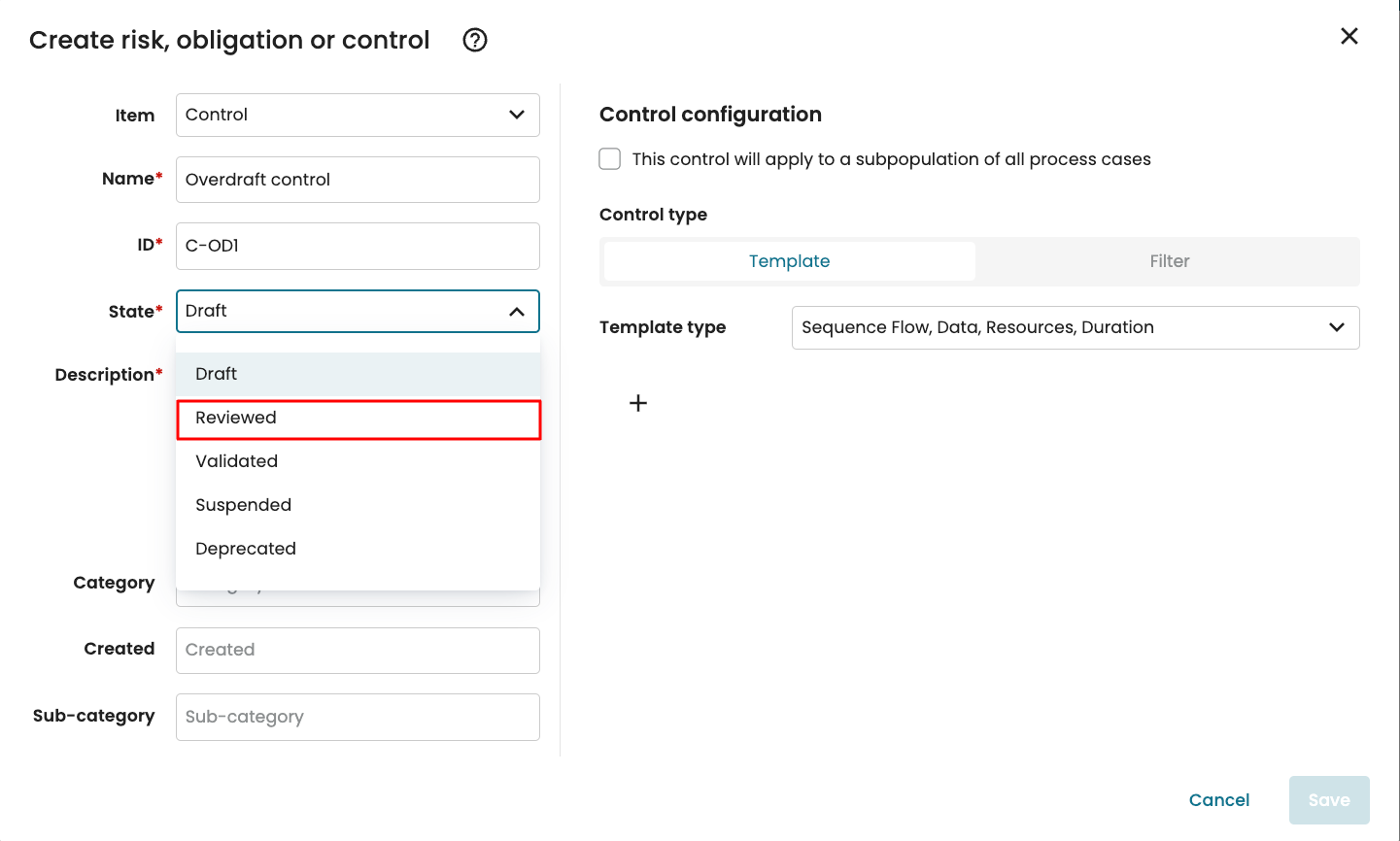Screen dimensions: 1400x841
Task: Enable the subpopulation of process cases checkbox
Action: coord(610,159)
